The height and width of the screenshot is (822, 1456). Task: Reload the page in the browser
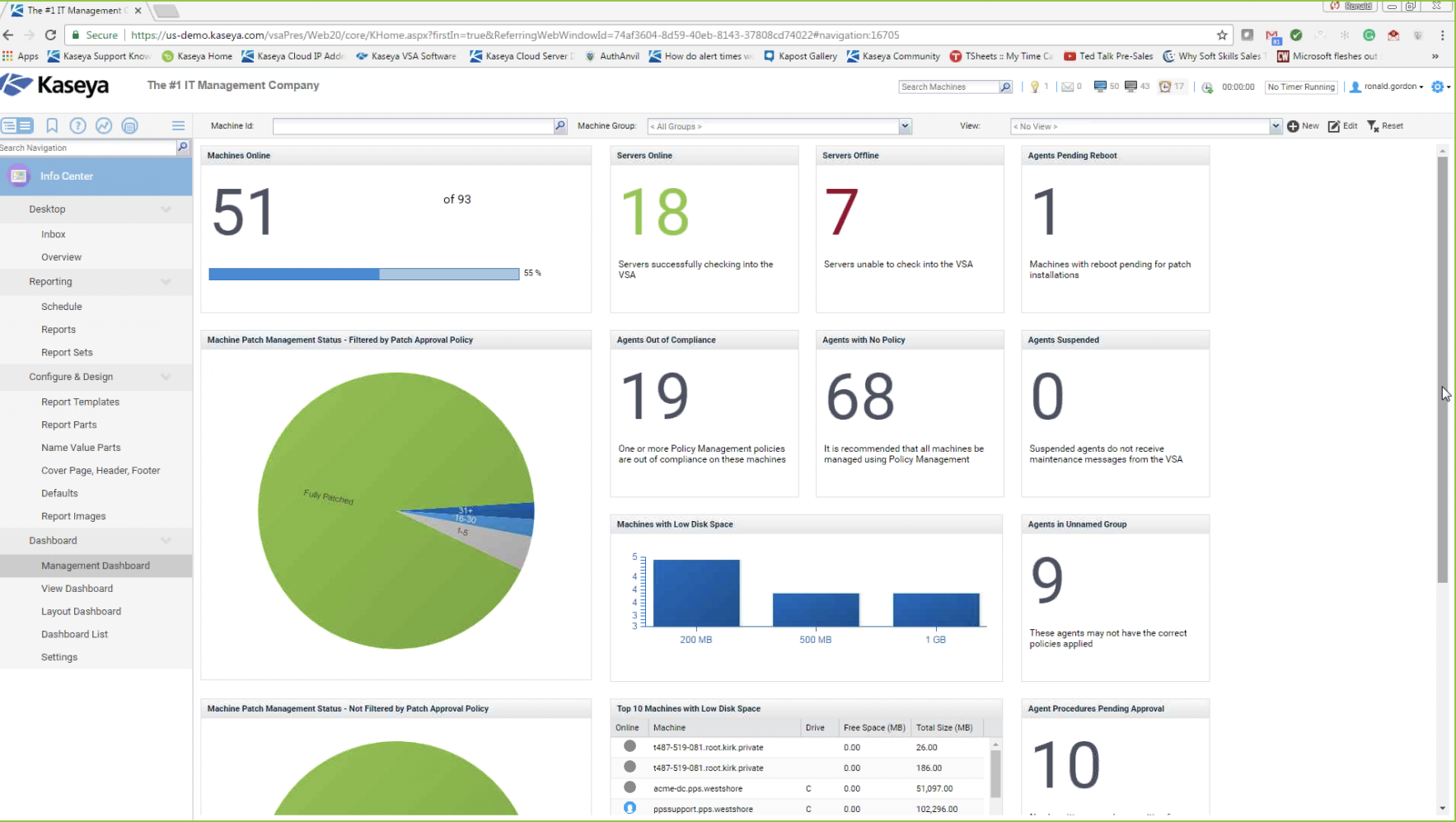[x=50, y=35]
